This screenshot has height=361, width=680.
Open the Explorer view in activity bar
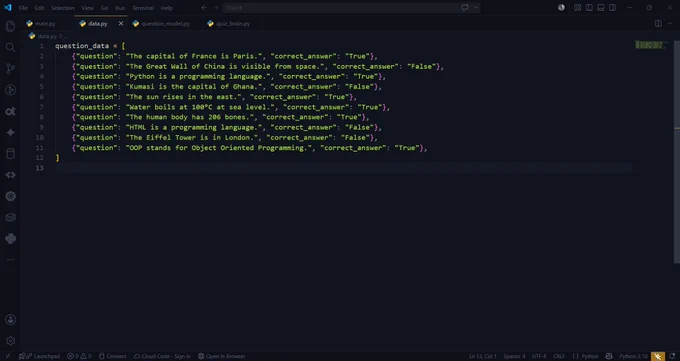click(x=10, y=26)
